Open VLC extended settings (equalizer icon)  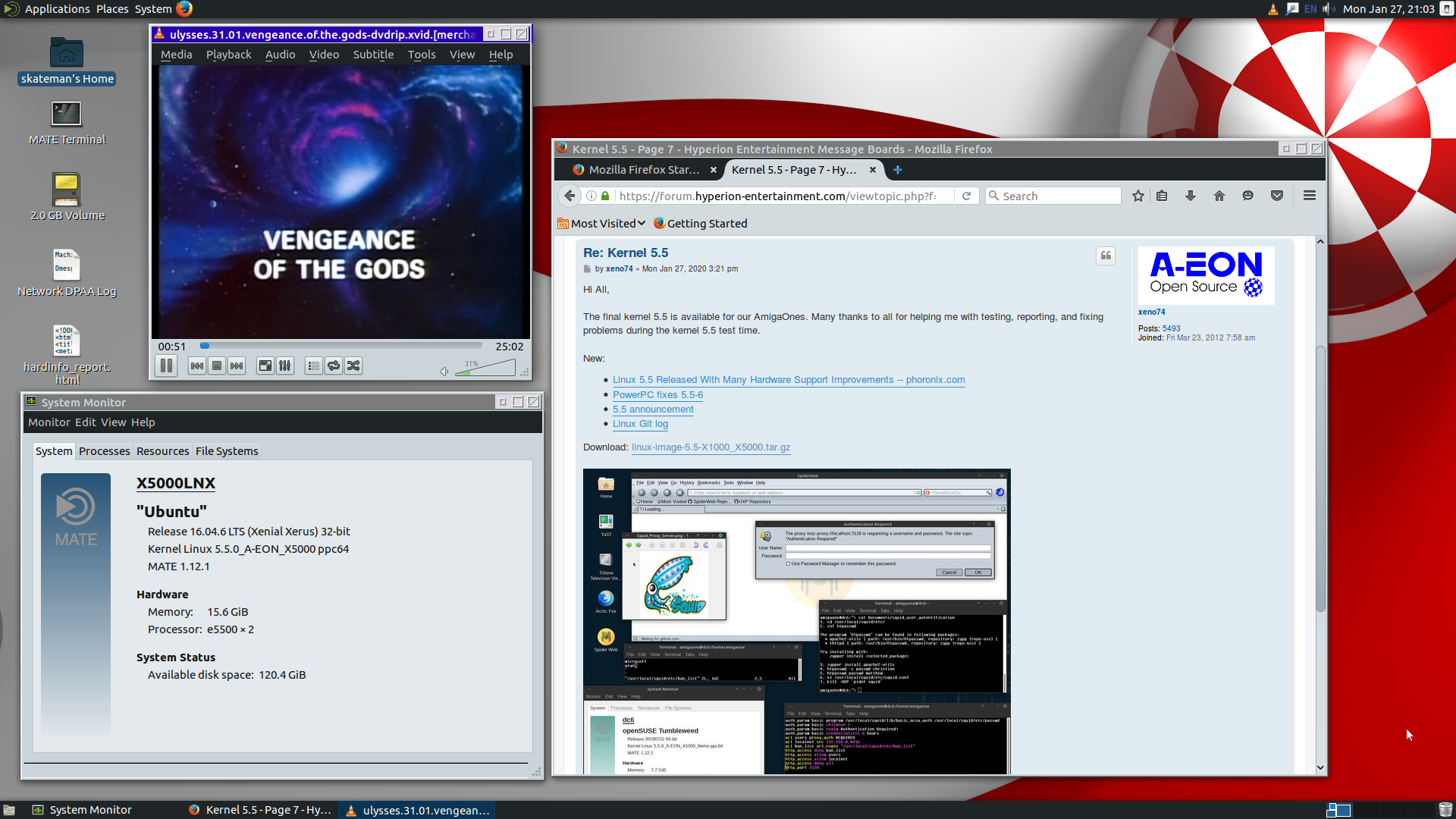[285, 366]
